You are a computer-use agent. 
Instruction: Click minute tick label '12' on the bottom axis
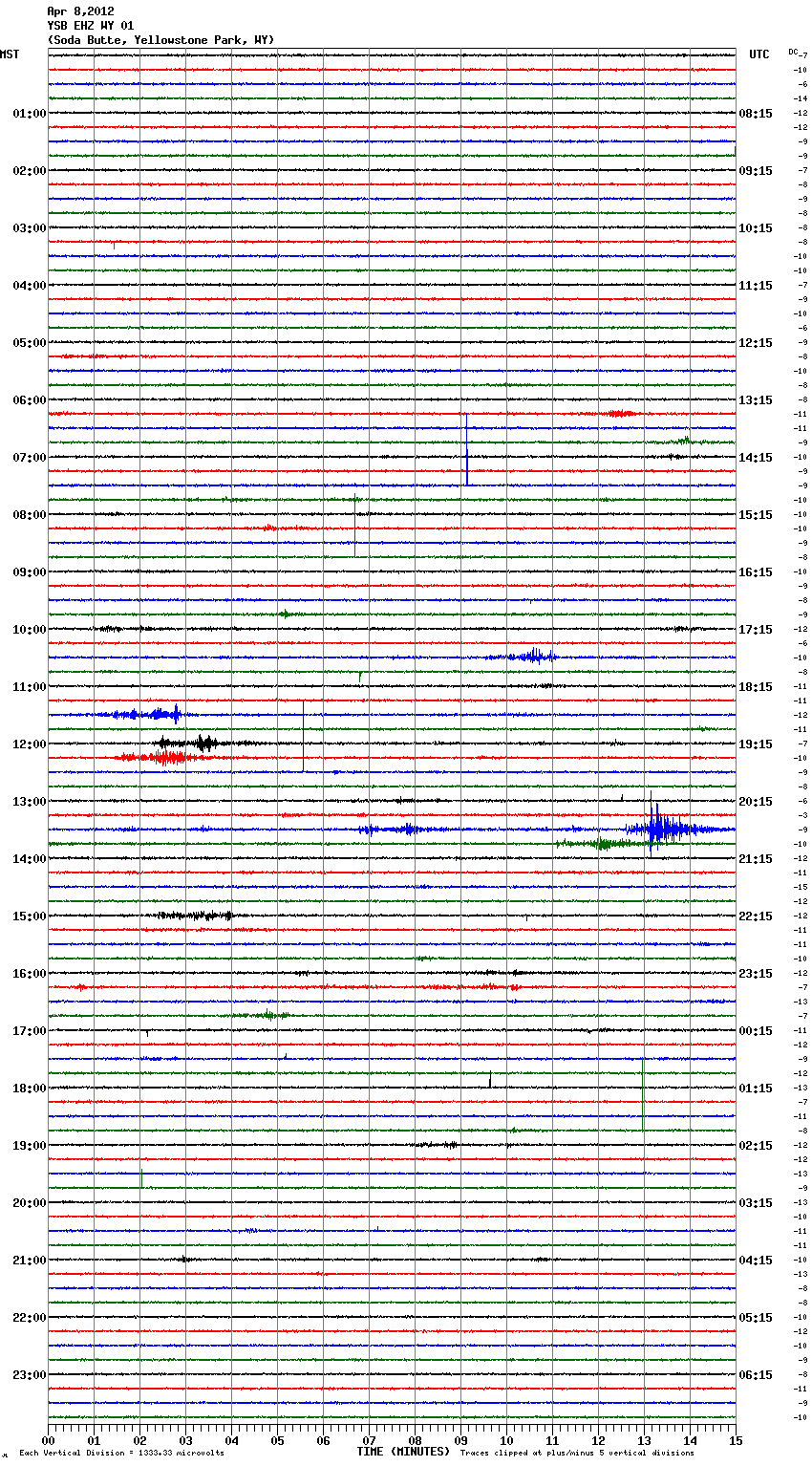click(598, 1440)
